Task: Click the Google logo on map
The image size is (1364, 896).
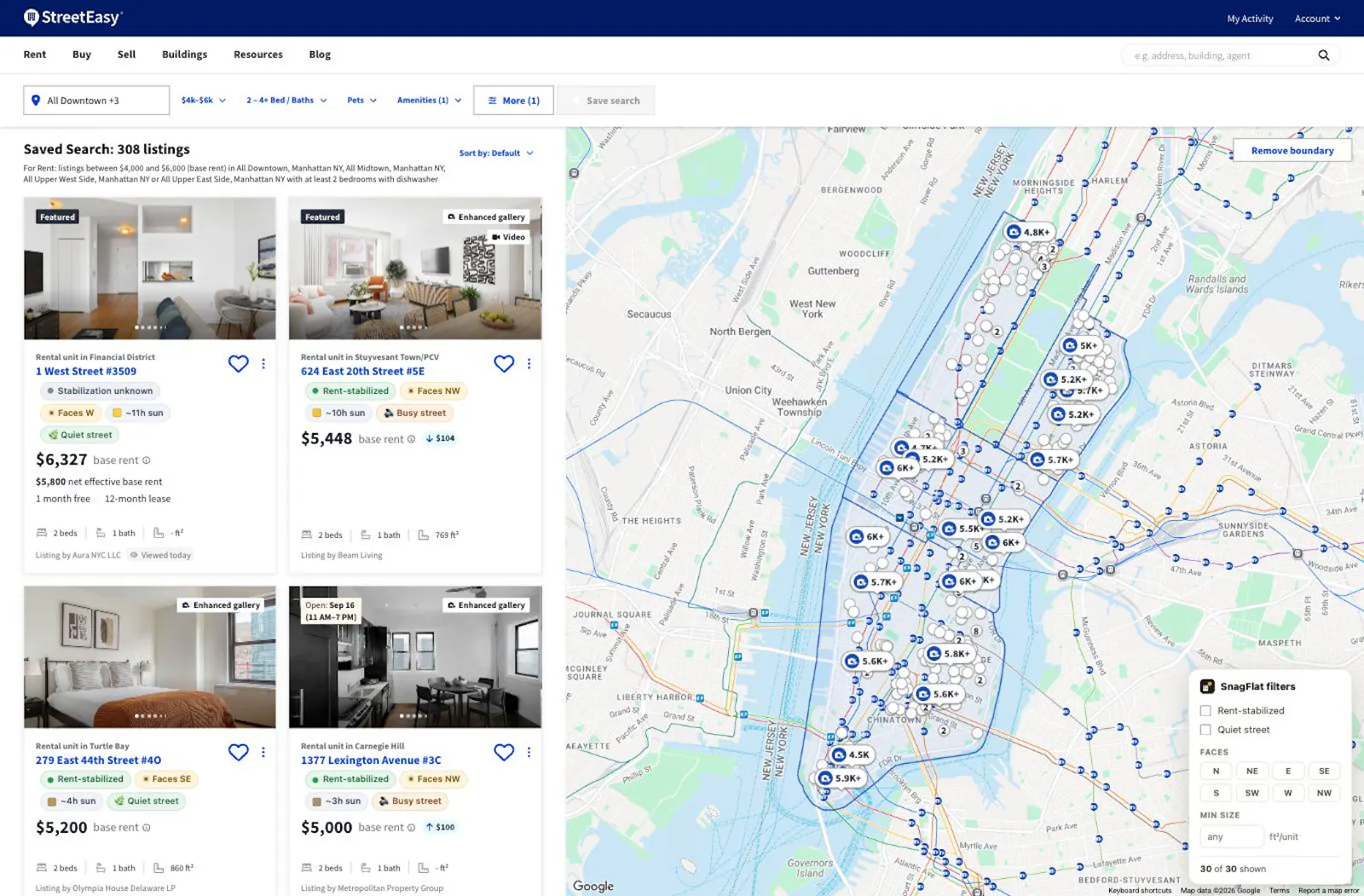Action: [593, 886]
